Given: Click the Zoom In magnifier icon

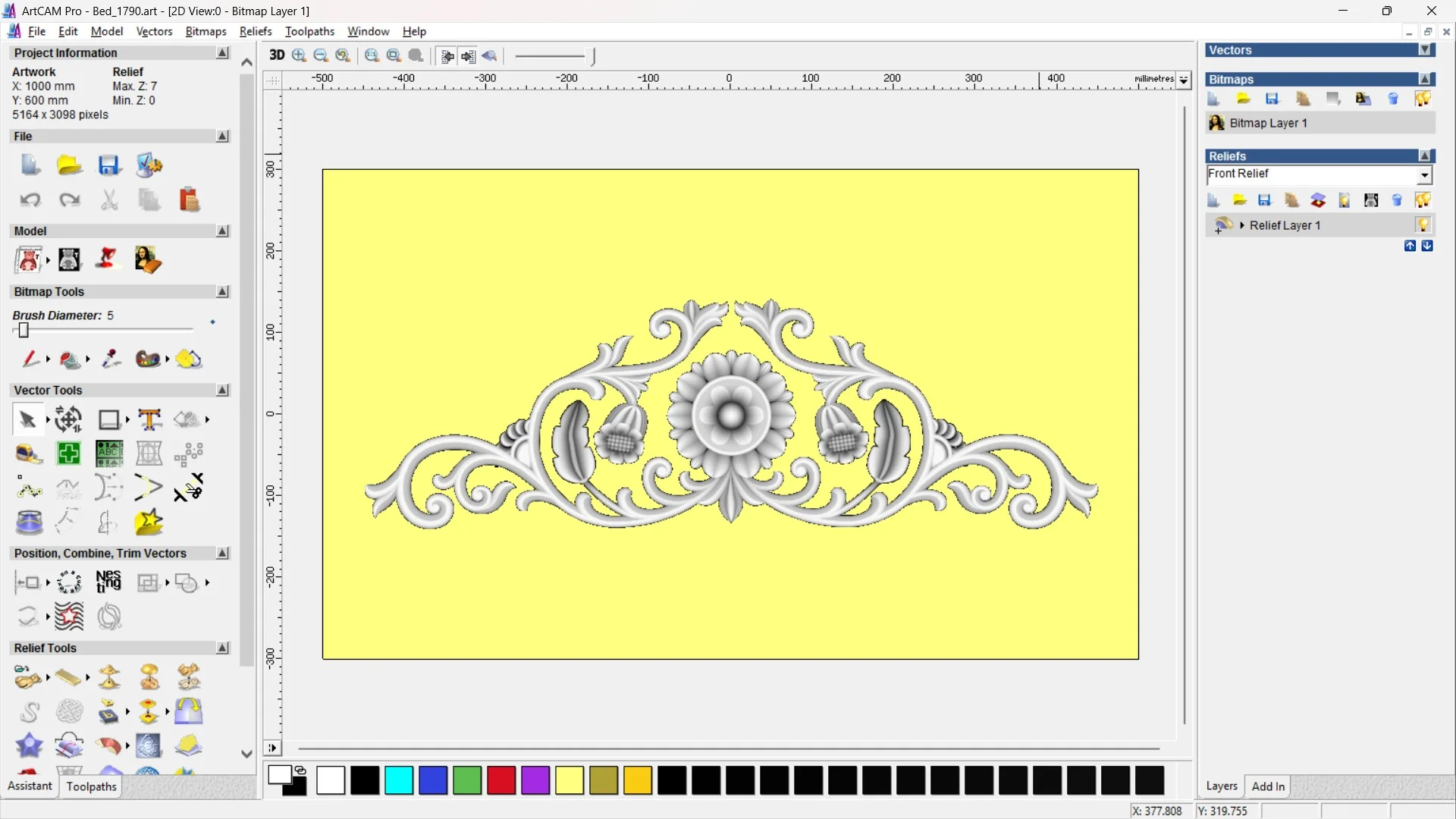Looking at the screenshot, I should click(x=299, y=55).
